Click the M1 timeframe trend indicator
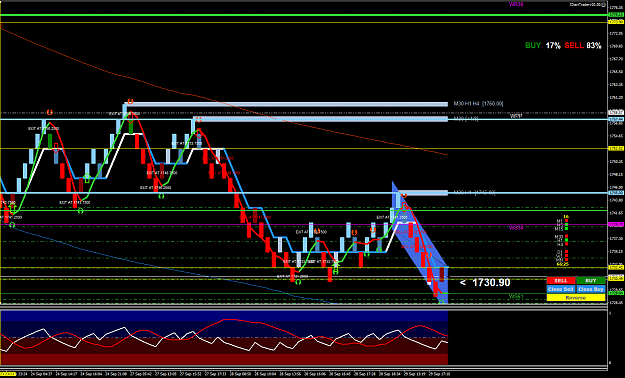This screenshot has height=378, width=625. (x=566, y=220)
